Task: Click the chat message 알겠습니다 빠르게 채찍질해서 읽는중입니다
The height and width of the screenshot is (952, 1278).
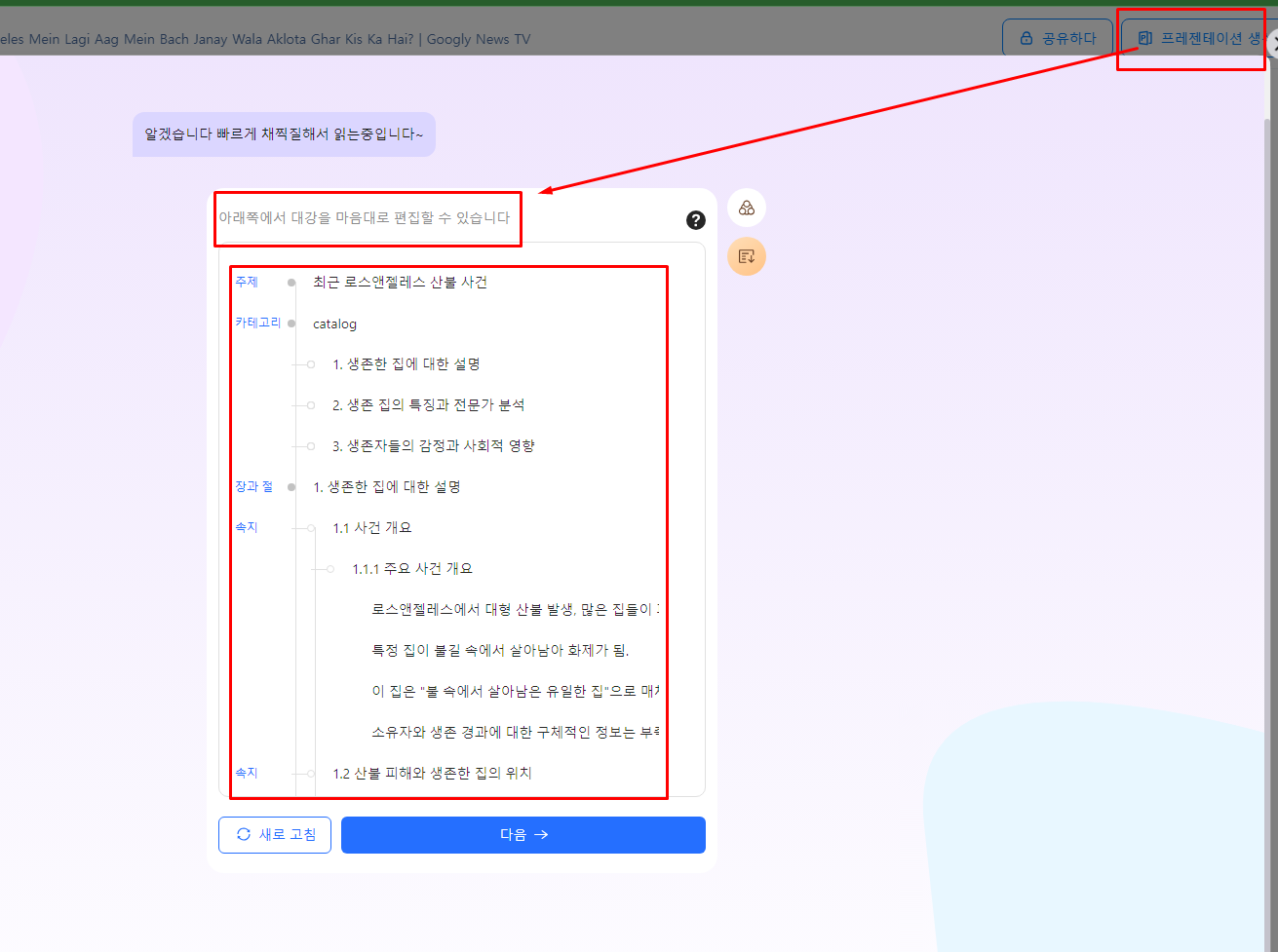Action: (x=284, y=134)
